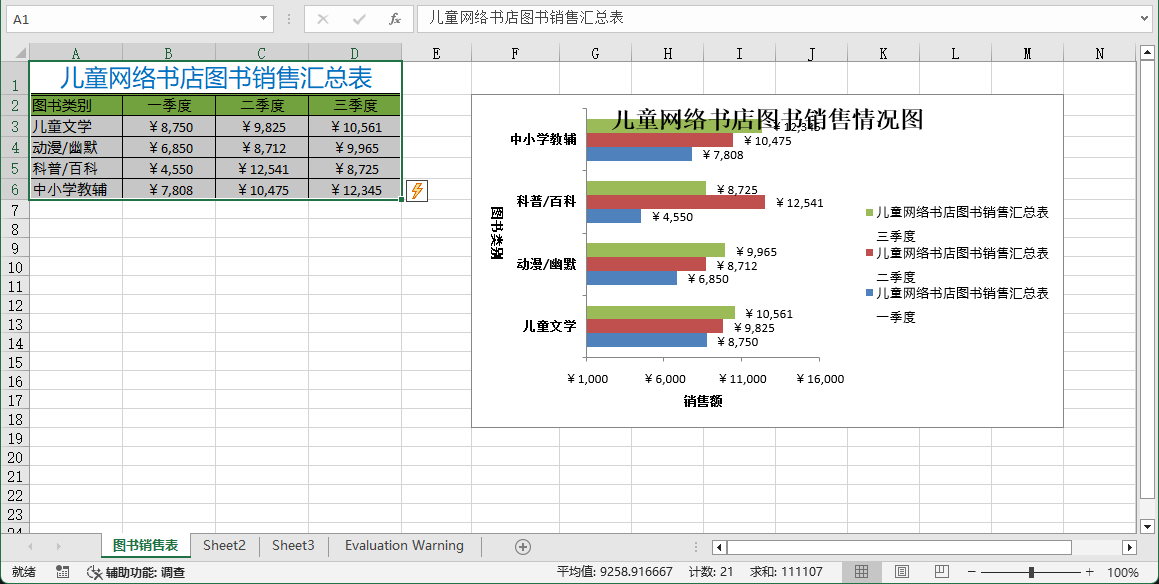This screenshot has width=1159, height=584.
Task: Switch to Page Layout view
Action: pos(901,572)
